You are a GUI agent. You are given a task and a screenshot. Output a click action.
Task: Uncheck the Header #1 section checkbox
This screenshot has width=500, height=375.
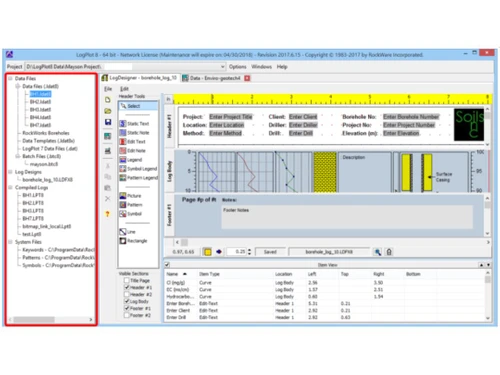[x=127, y=287]
